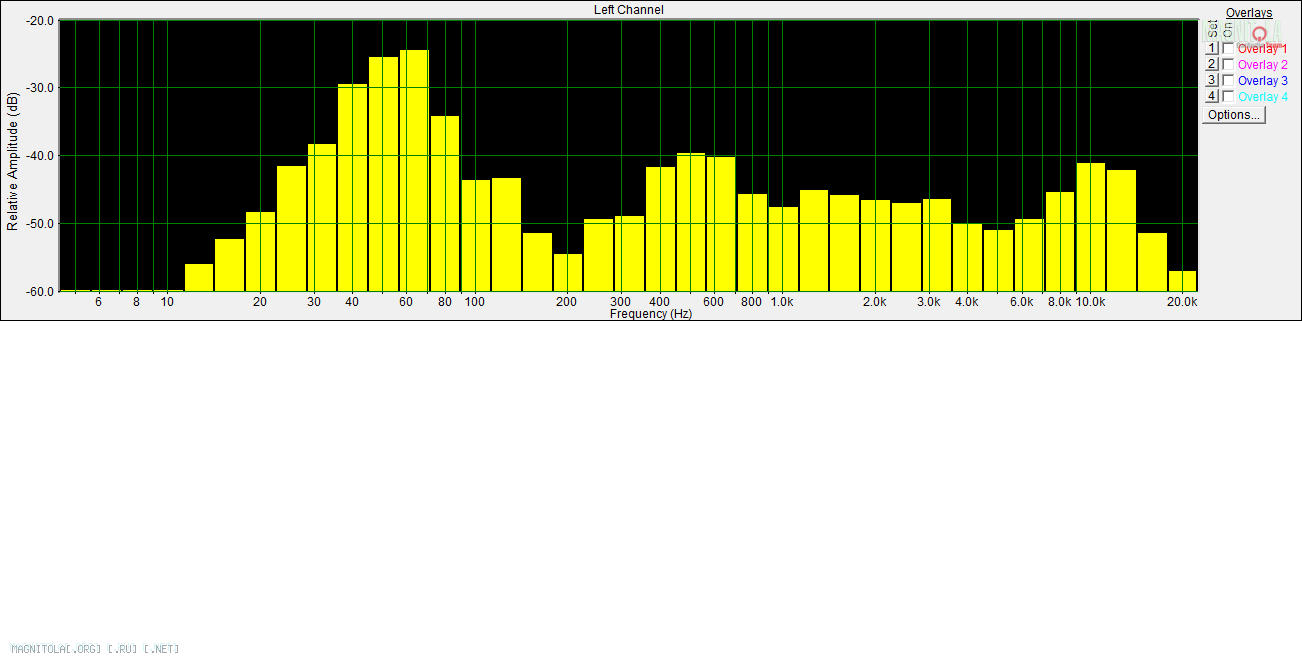Open the overlay Options dialog

1234,115
